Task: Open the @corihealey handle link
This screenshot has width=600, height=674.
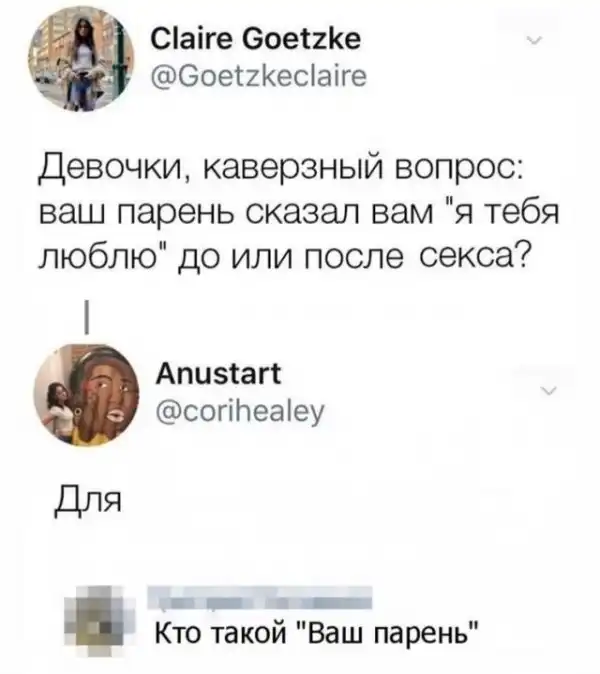Action: (240, 412)
